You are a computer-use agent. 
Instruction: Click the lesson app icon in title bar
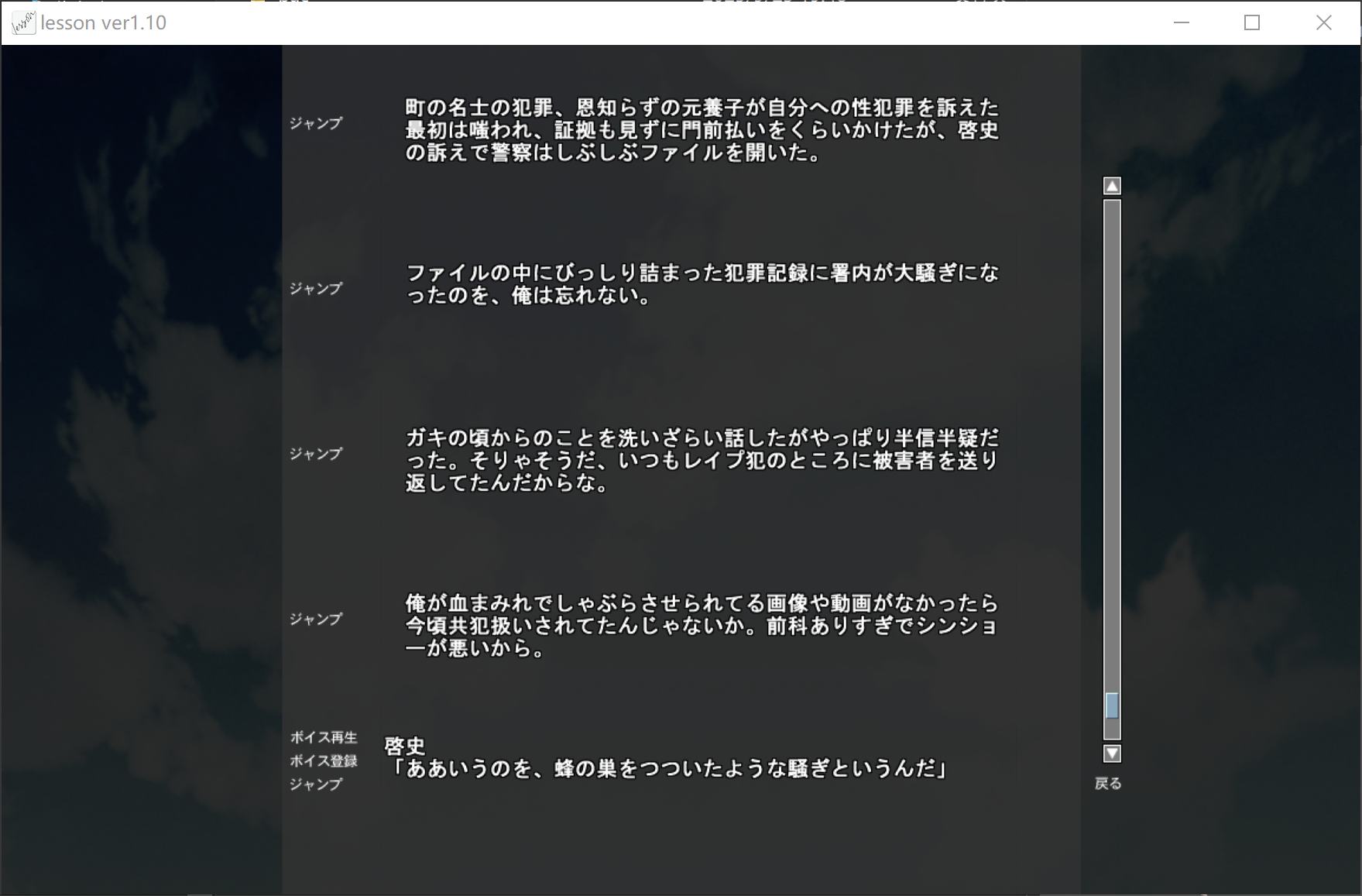[23, 23]
